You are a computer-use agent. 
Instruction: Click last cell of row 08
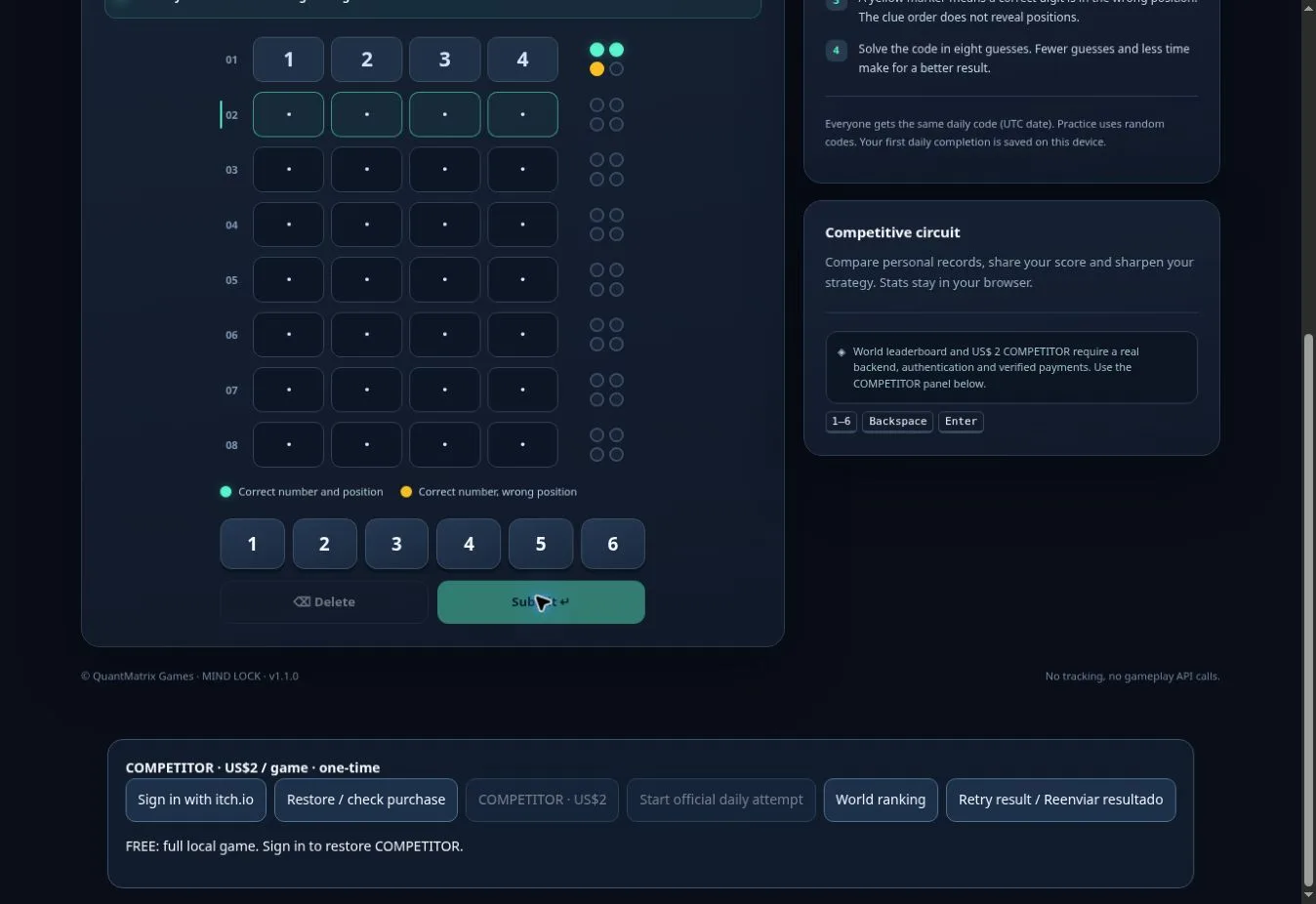click(522, 445)
